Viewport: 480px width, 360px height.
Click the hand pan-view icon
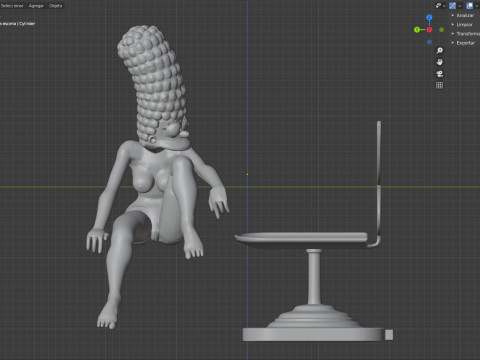click(440, 62)
